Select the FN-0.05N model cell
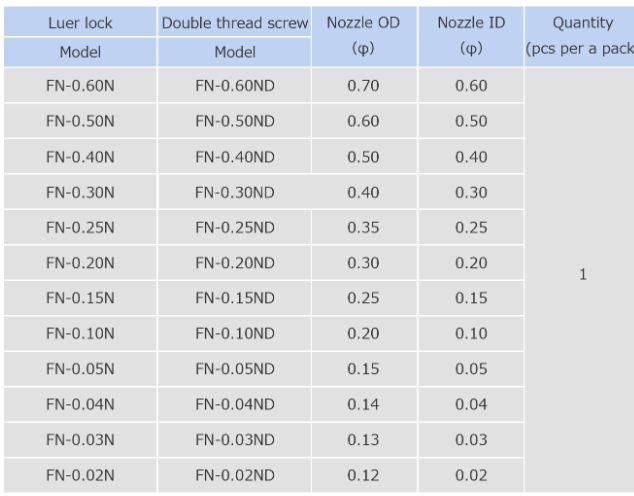 tap(80, 370)
